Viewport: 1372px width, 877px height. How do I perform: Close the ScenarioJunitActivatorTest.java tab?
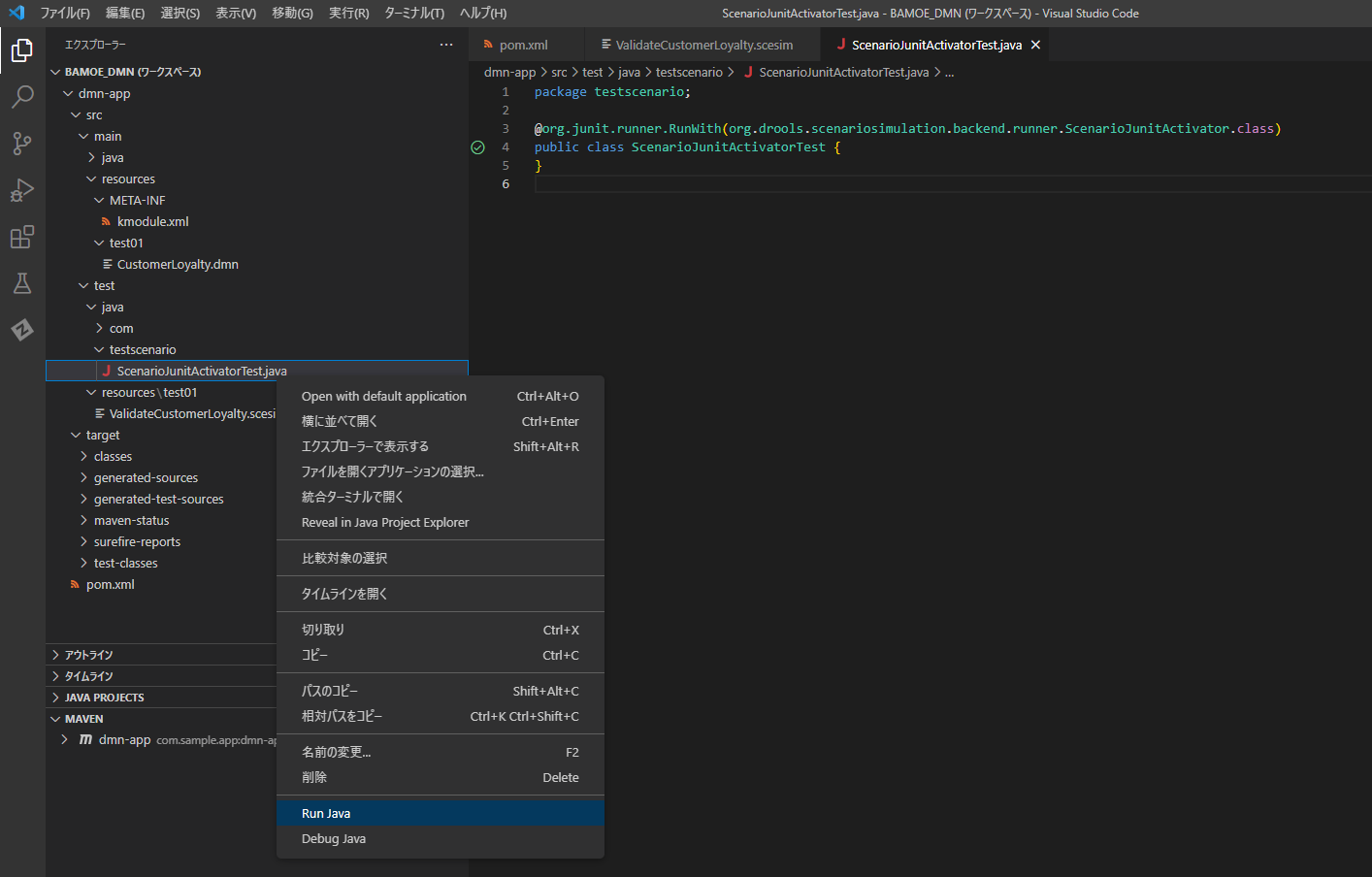(x=1035, y=45)
